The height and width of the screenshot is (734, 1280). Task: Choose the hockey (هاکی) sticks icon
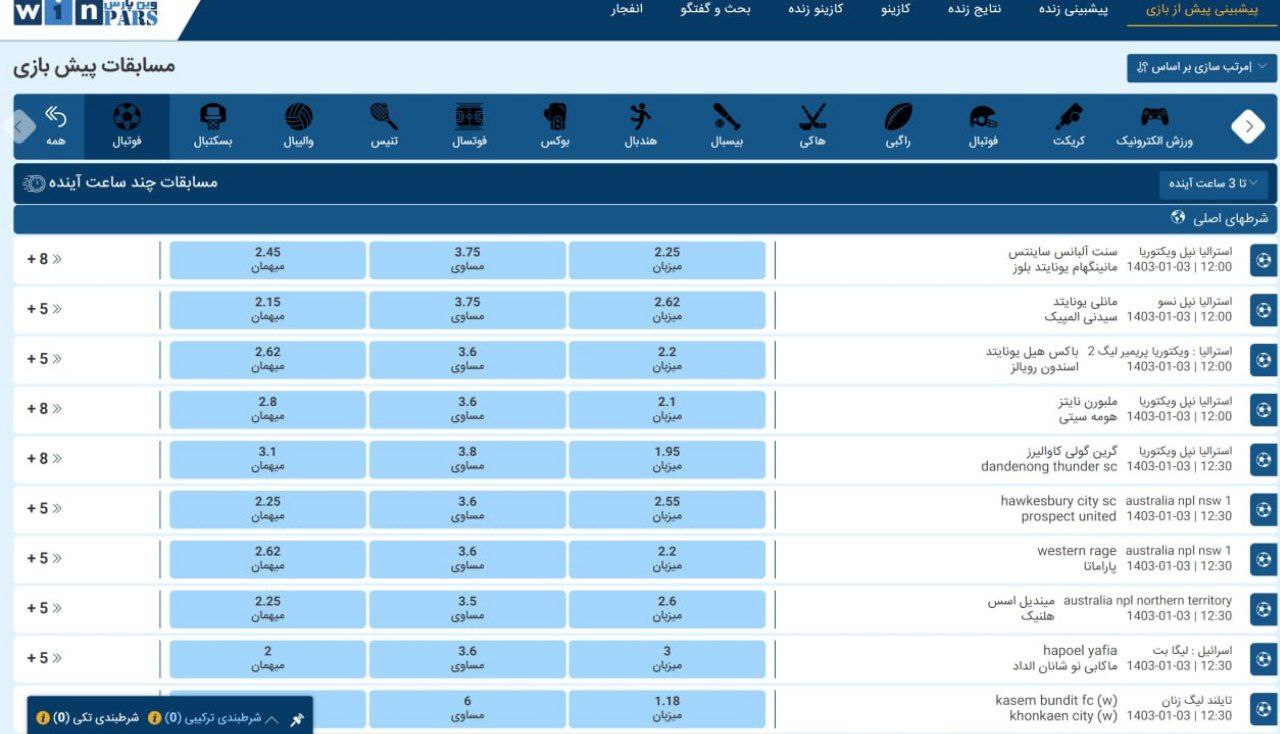(x=812, y=118)
